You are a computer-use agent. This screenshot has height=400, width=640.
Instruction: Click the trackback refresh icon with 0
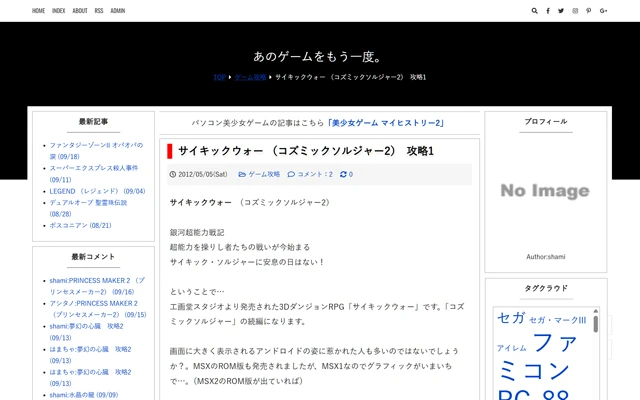343,174
